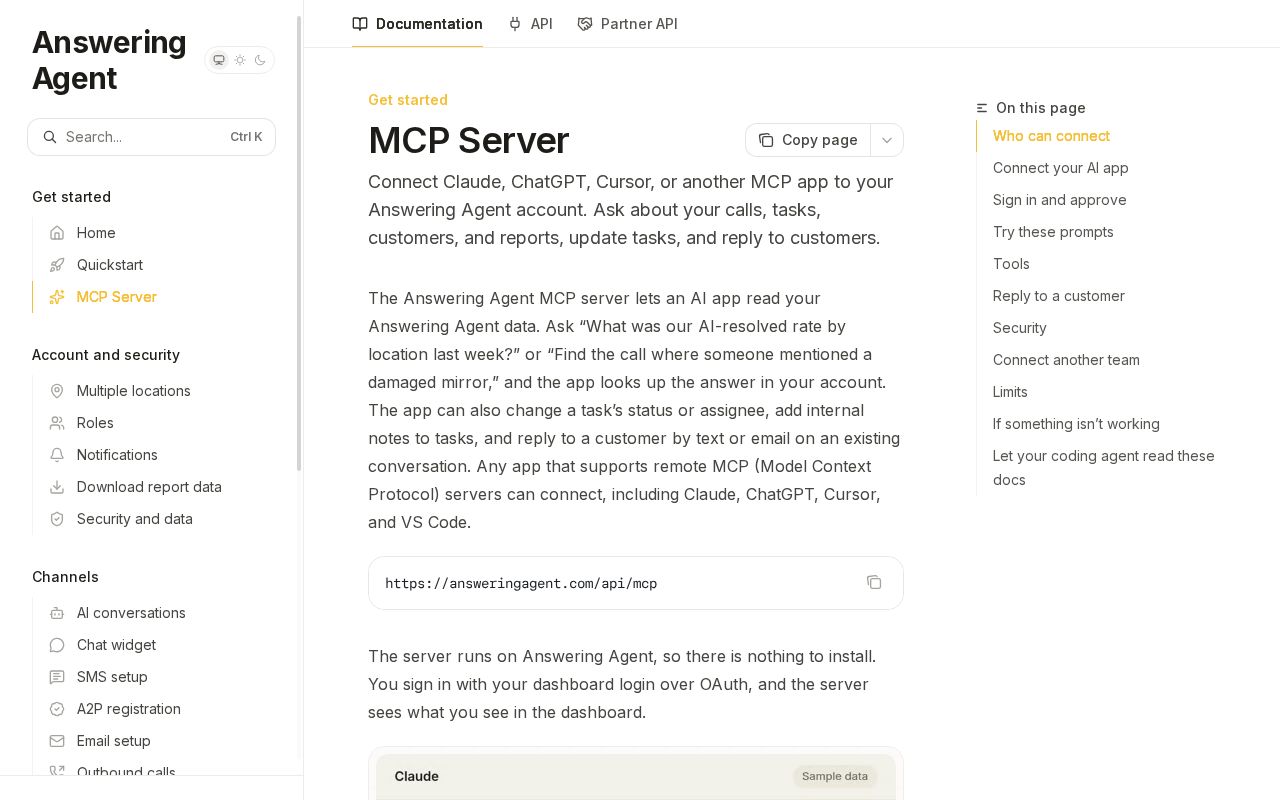
Task: Select system theme monitor icon
Action: coord(219,60)
